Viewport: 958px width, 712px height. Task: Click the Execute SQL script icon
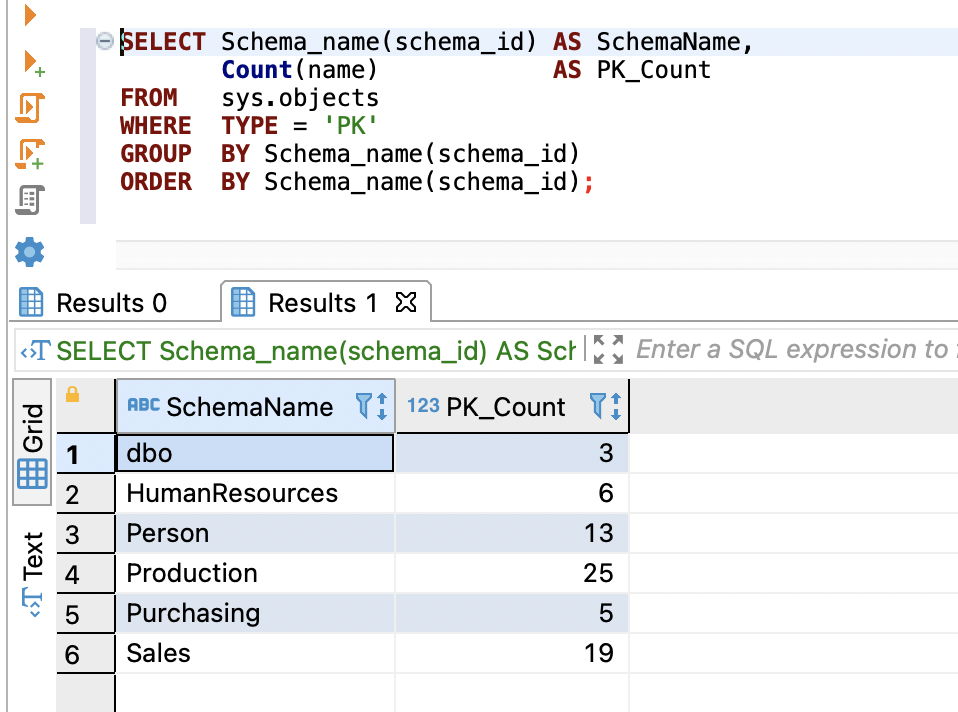tap(30, 107)
